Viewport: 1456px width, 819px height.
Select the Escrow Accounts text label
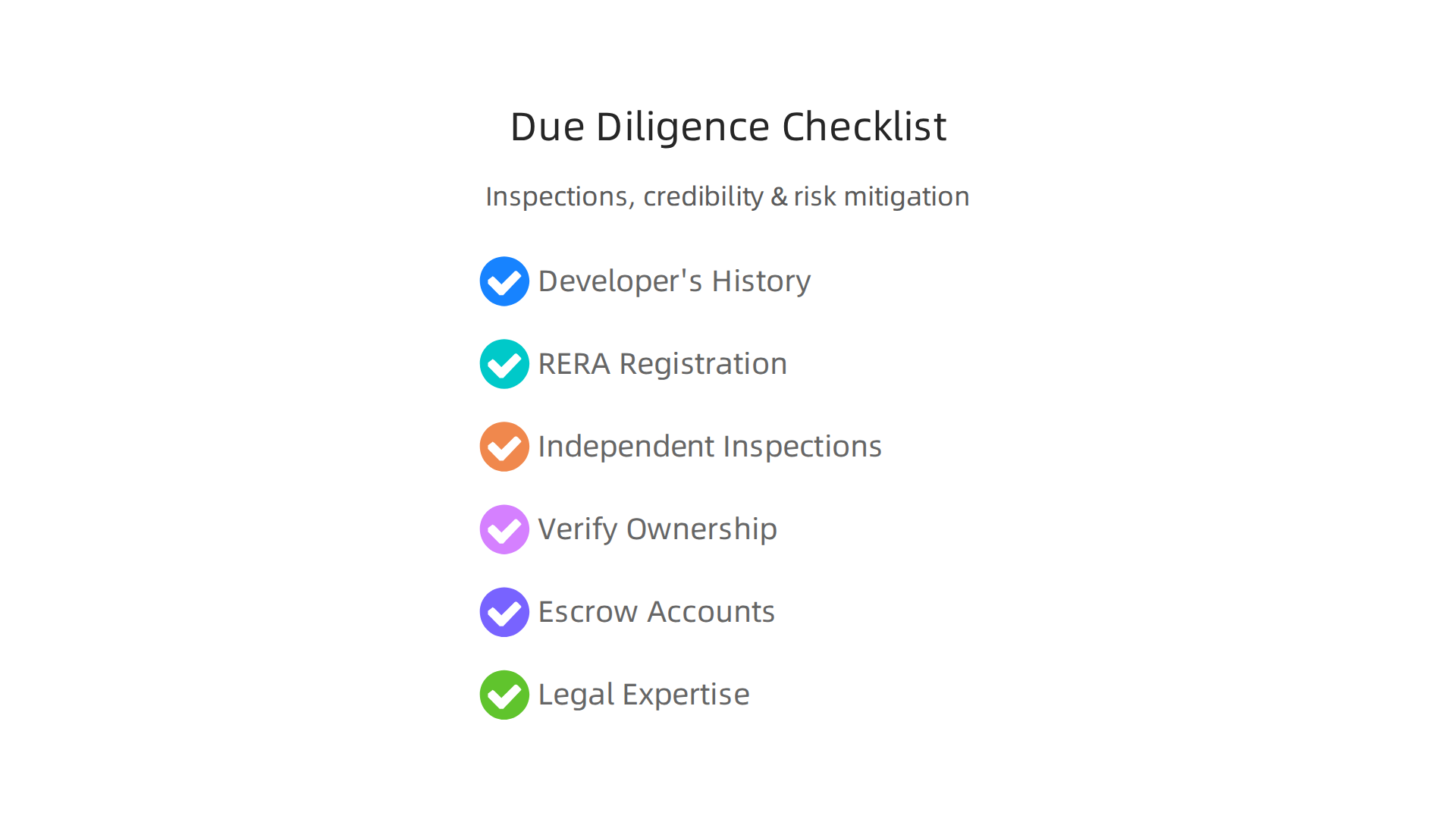click(x=657, y=612)
